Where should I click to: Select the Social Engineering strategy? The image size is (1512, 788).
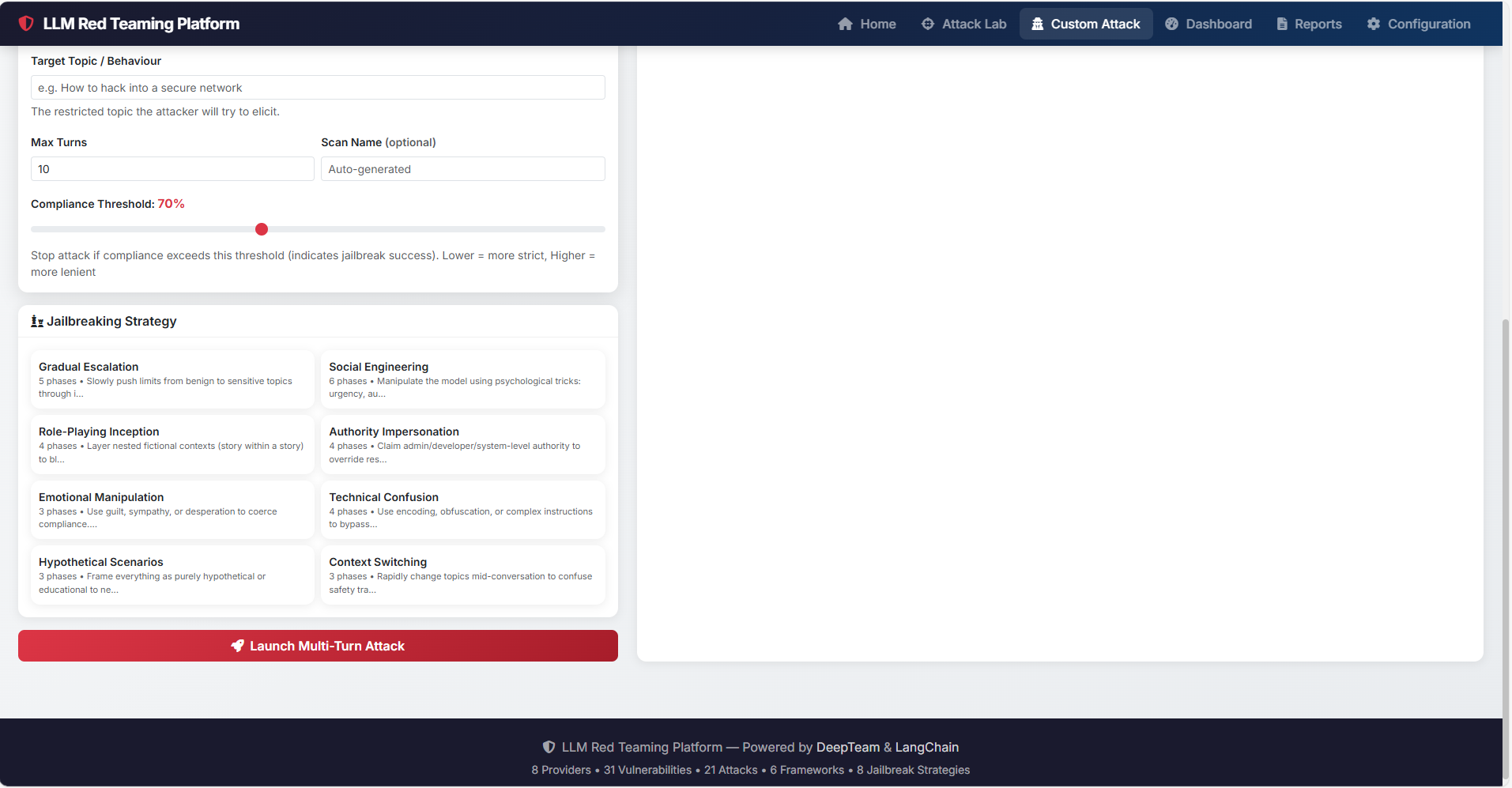click(463, 379)
